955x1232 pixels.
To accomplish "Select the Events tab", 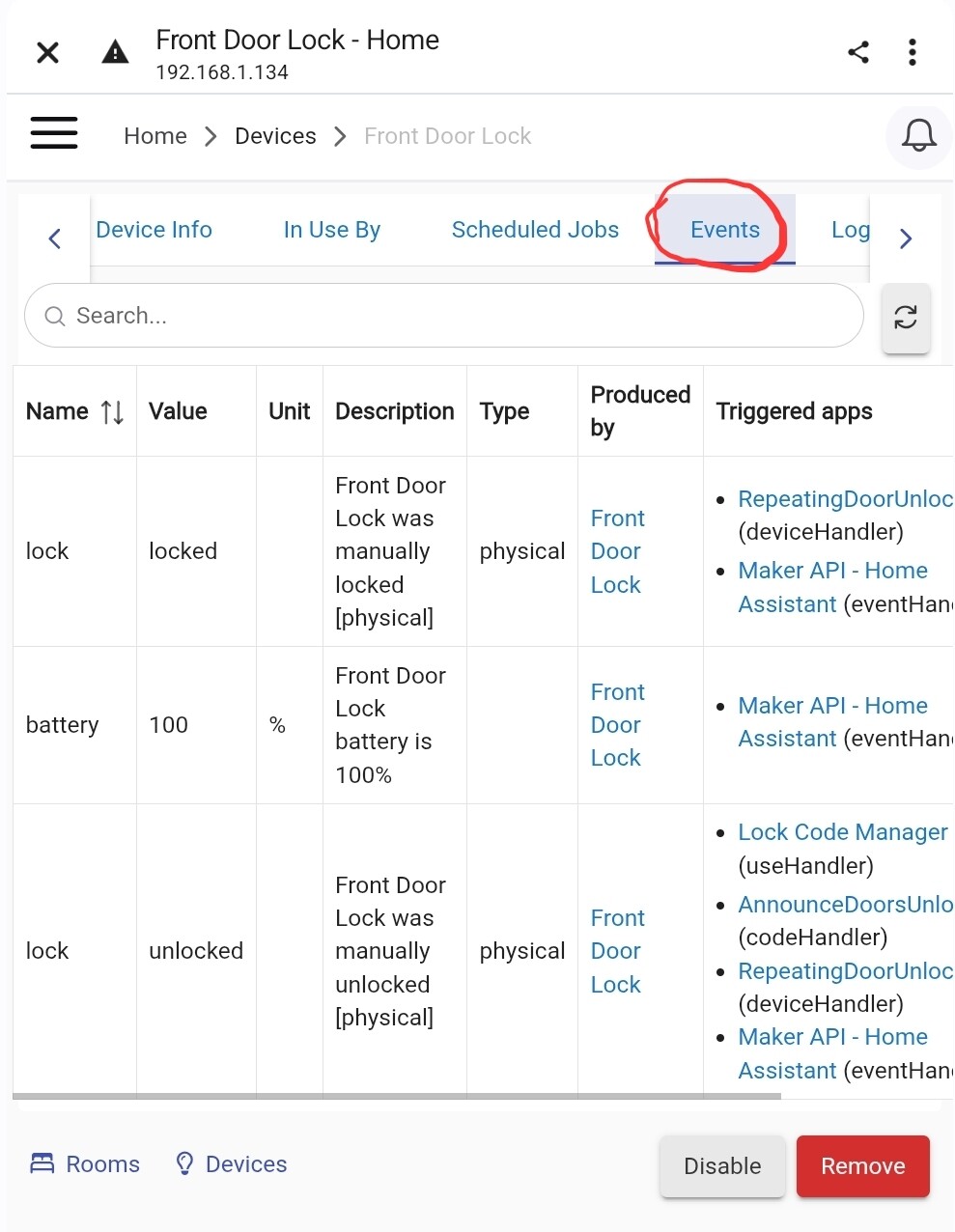I will (x=724, y=230).
